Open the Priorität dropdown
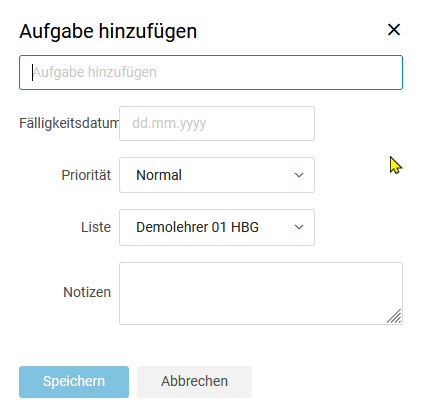424x412 pixels. [x=217, y=175]
